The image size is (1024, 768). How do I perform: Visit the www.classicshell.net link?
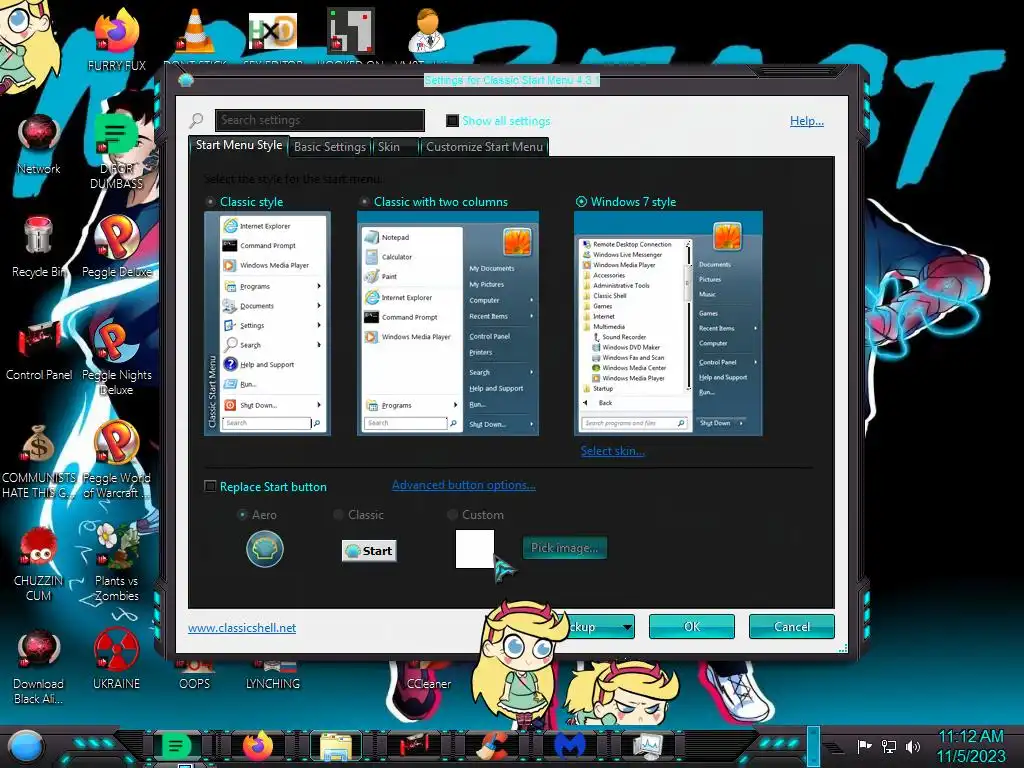(242, 628)
